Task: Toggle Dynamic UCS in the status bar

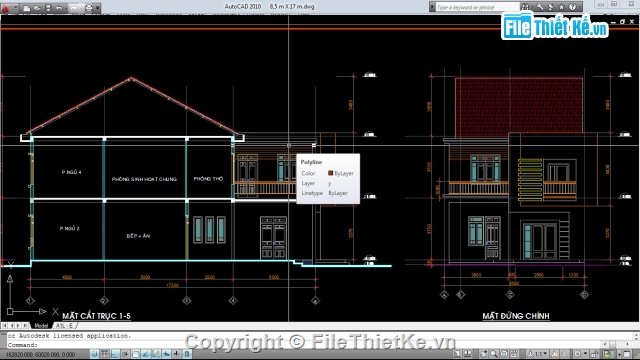Action: [x=156, y=354]
